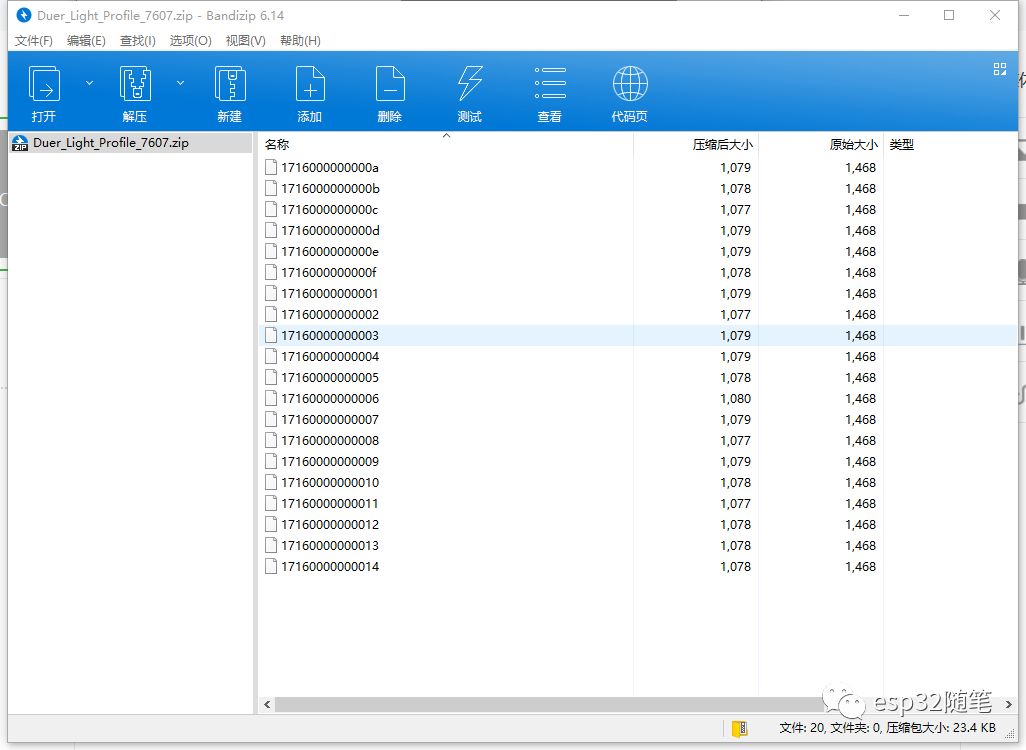Close the Bandizip window
This screenshot has height=750, width=1026.
[995, 15]
